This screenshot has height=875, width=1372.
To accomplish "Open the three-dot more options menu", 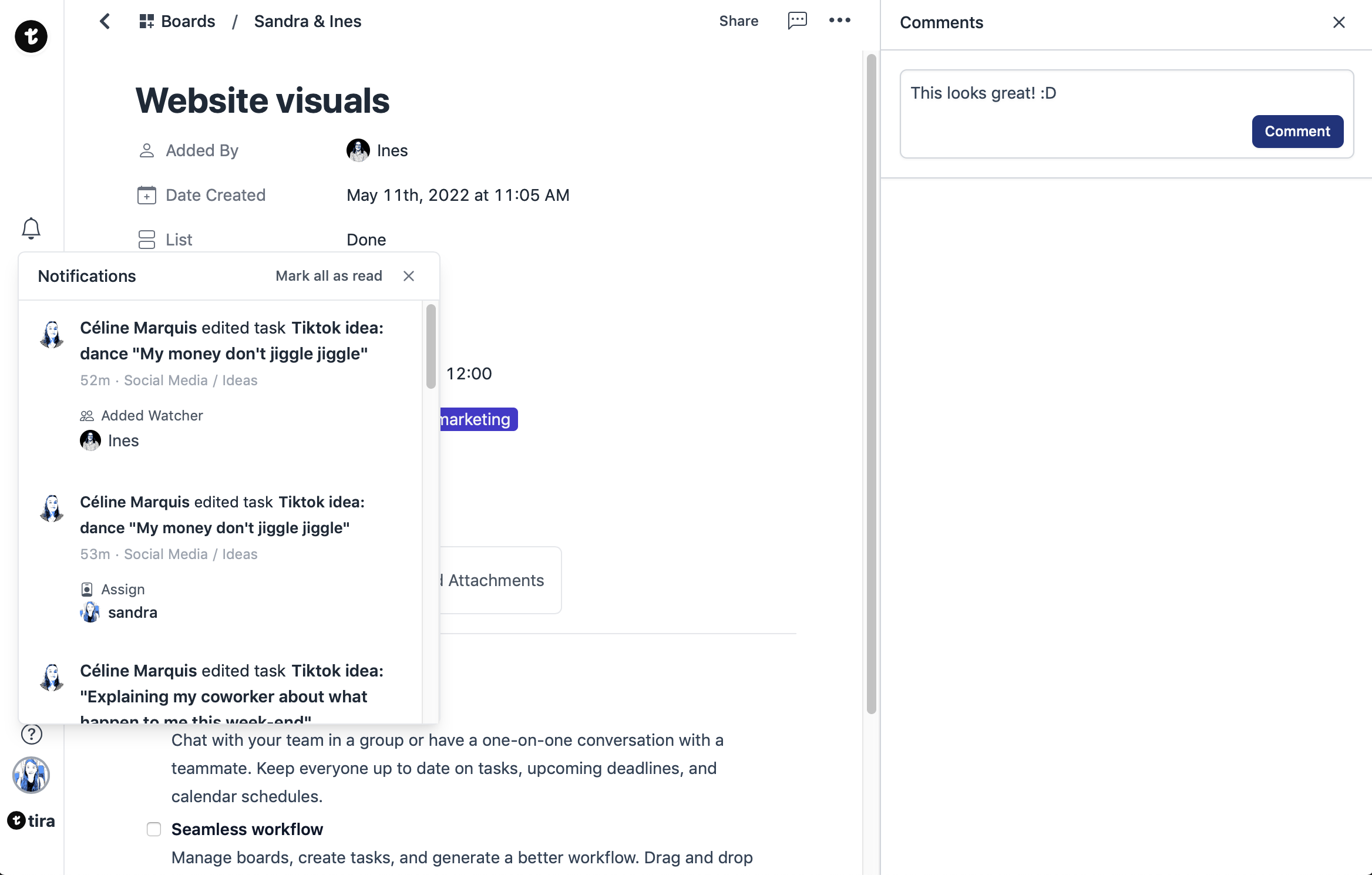I will 839,21.
